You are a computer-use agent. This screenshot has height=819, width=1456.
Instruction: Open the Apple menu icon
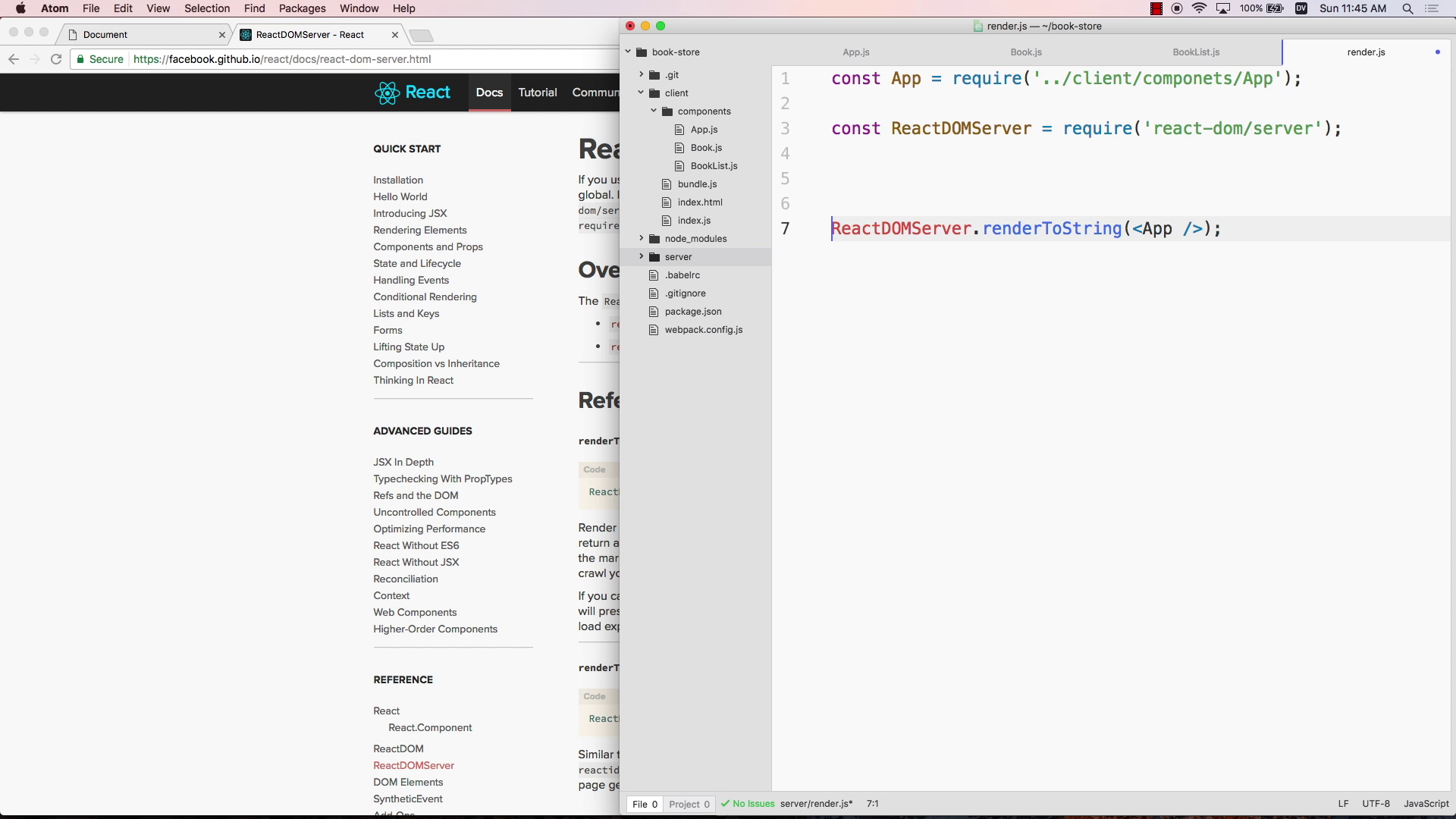coord(20,8)
